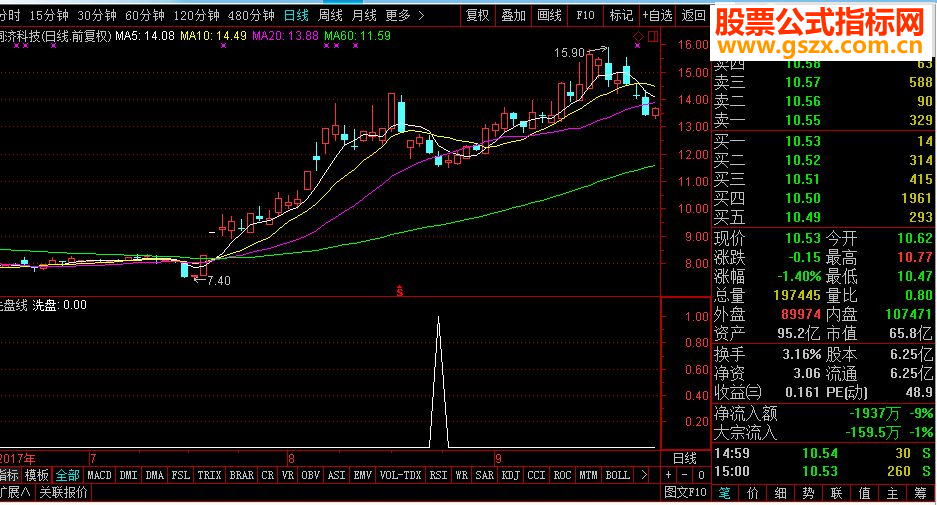
Task: Switch to the RSI indicator
Action: tap(438, 476)
